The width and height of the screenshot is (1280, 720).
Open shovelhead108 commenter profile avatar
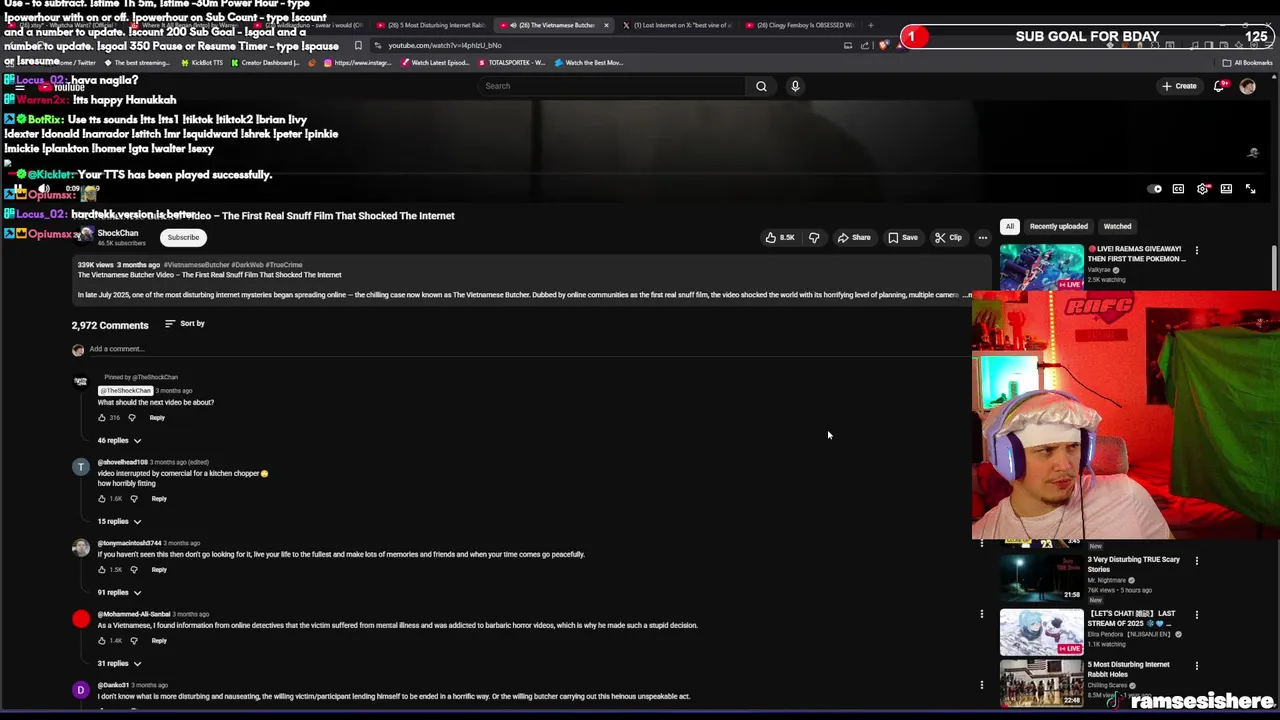click(x=81, y=467)
